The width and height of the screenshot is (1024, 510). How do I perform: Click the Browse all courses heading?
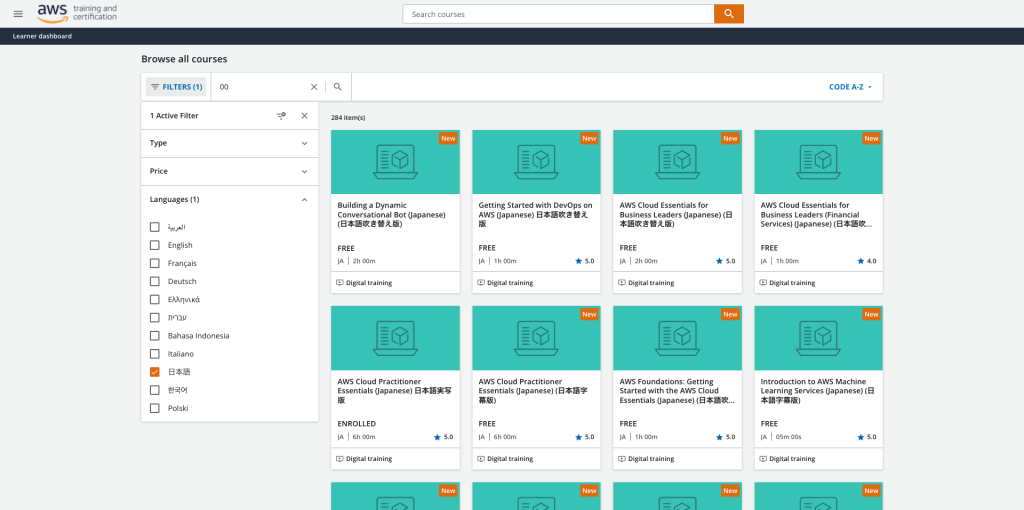pyautogui.click(x=184, y=59)
